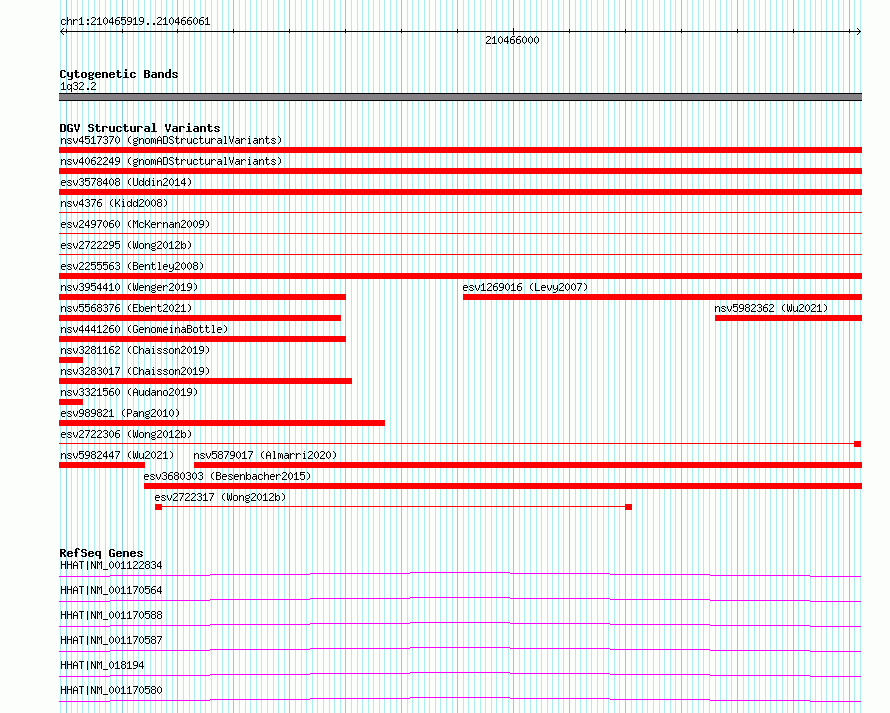Open the nsv3281162 (Chaisson2019) variant
The image size is (890, 713).
point(135,350)
